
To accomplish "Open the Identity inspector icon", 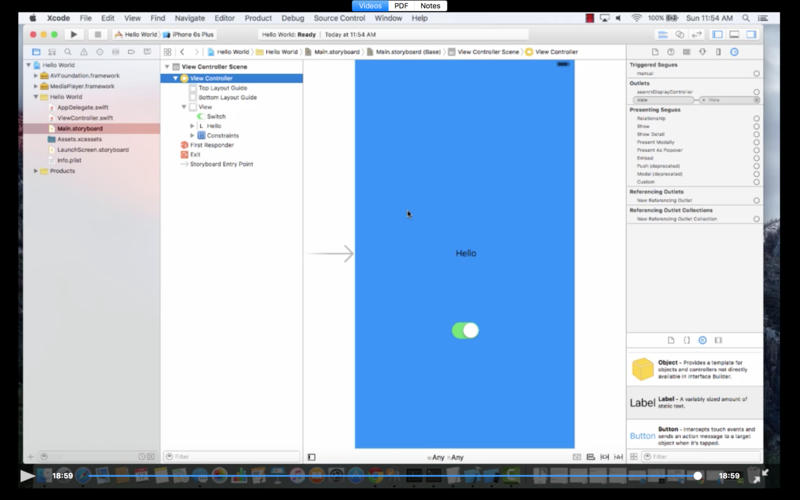I will 687,52.
